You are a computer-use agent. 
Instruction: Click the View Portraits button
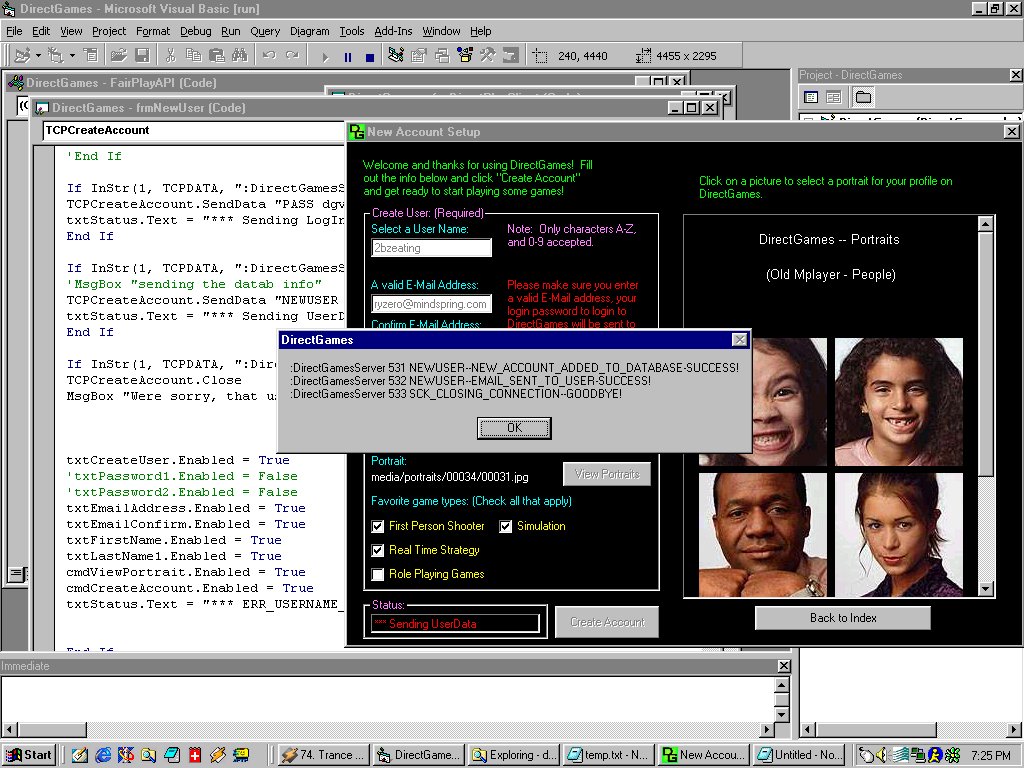pyautogui.click(x=607, y=474)
